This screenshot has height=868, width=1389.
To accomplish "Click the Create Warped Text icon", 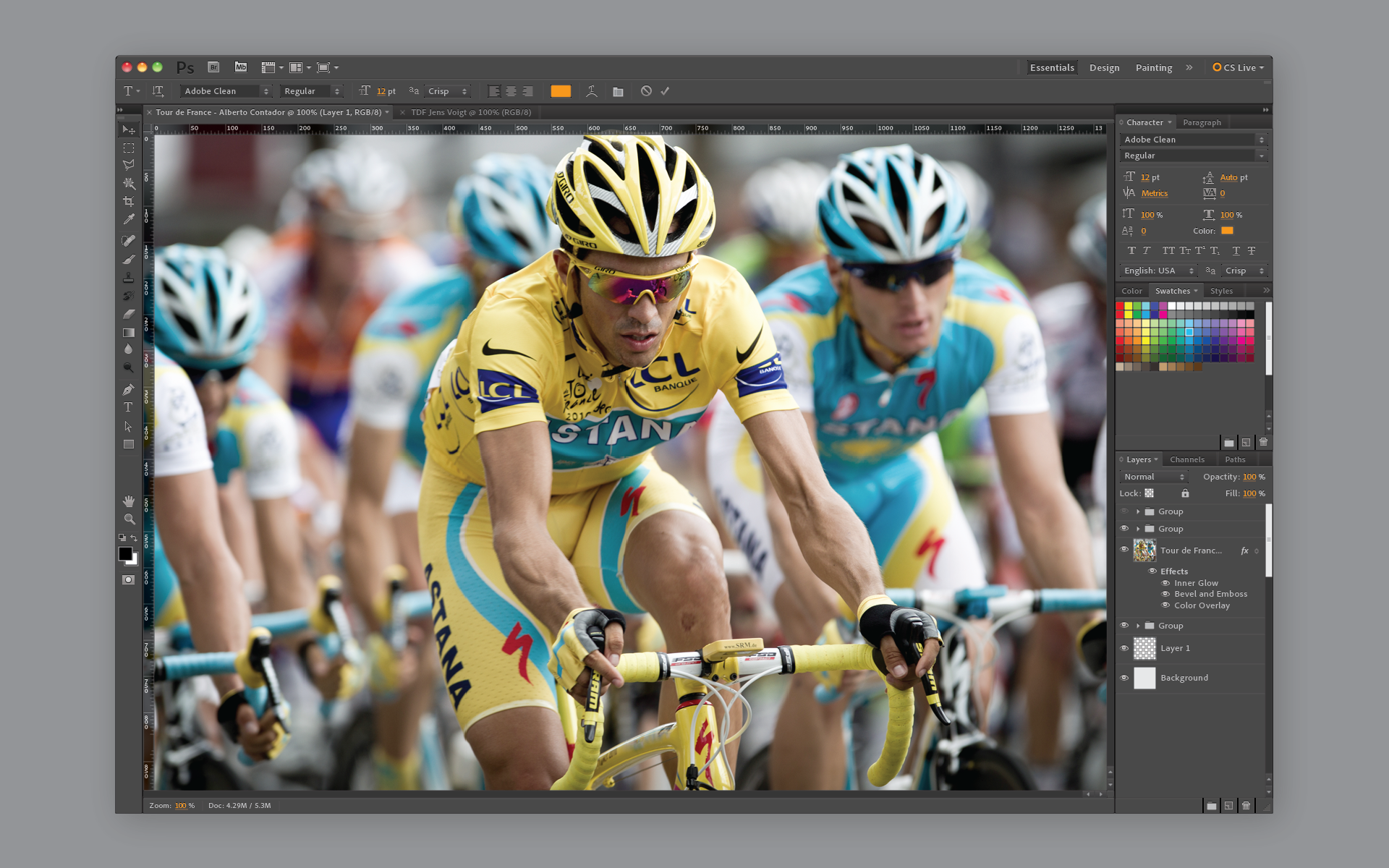I will click(x=592, y=91).
